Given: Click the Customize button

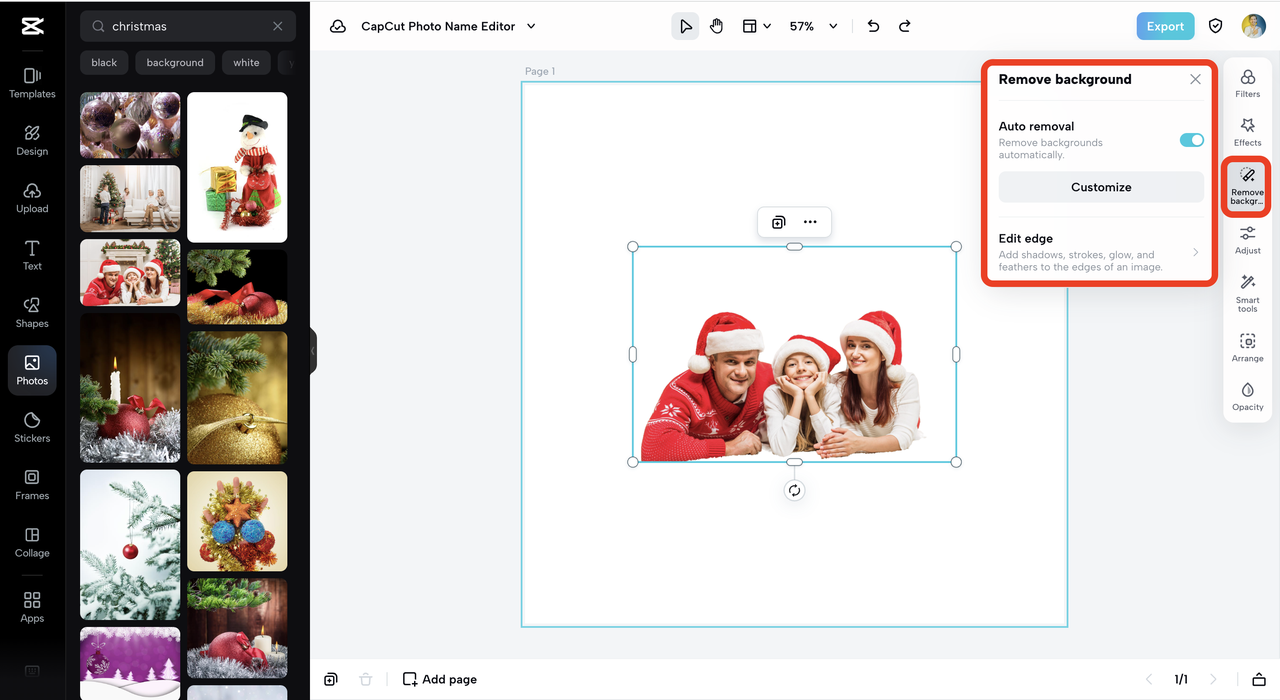Looking at the screenshot, I should point(1101,187).
